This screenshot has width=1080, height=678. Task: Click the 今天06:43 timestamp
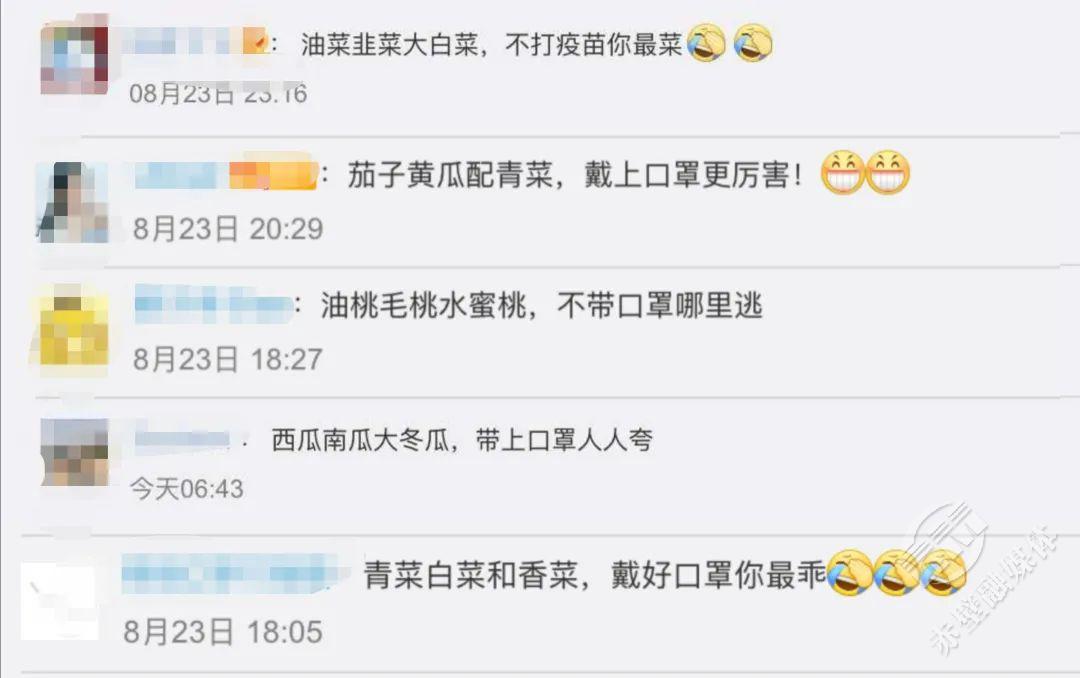click(187, 489)
